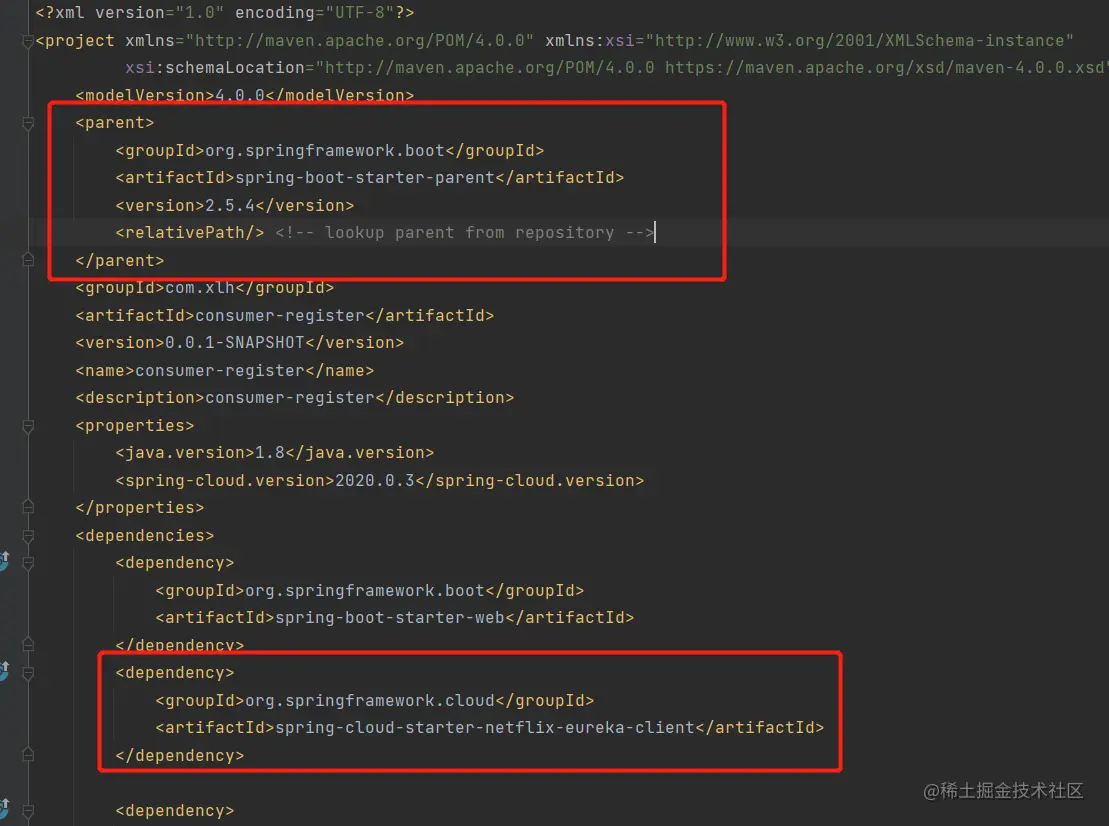Click fold marker beside closing </parent> tag
The height and width of the screenshot is (826, 1109).
coord(28,260)
